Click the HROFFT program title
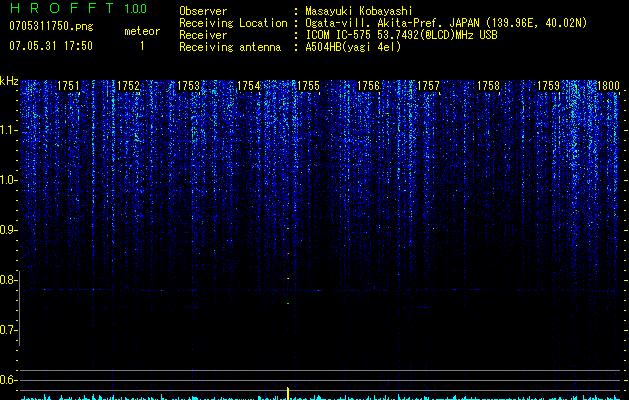The width and height of the screenshot is (629, 400). pyautogui.click(x=63, y=8)
